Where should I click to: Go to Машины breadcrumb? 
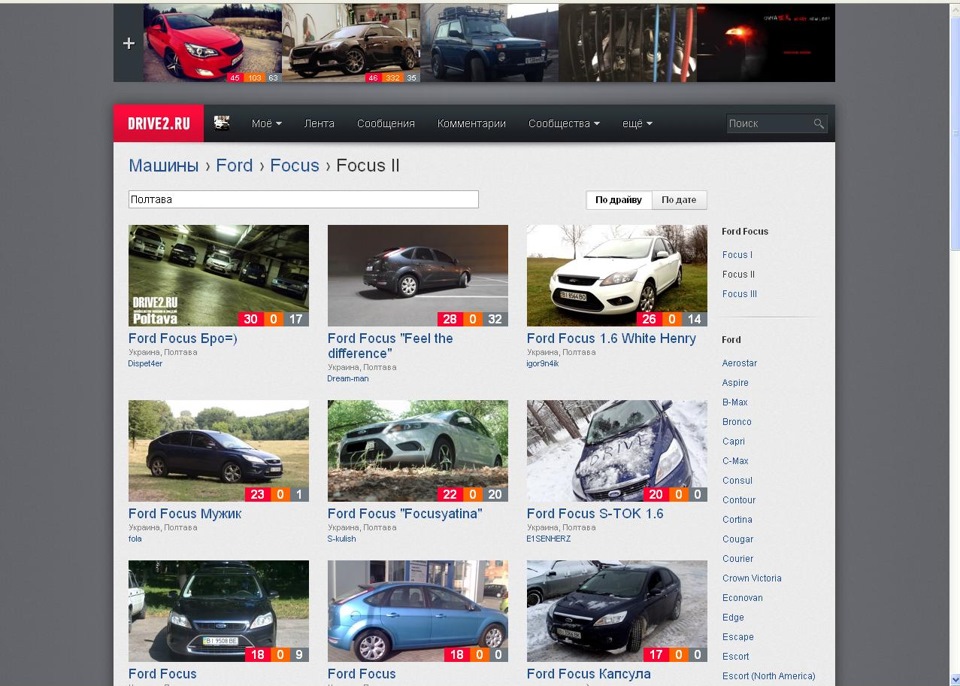163,165
